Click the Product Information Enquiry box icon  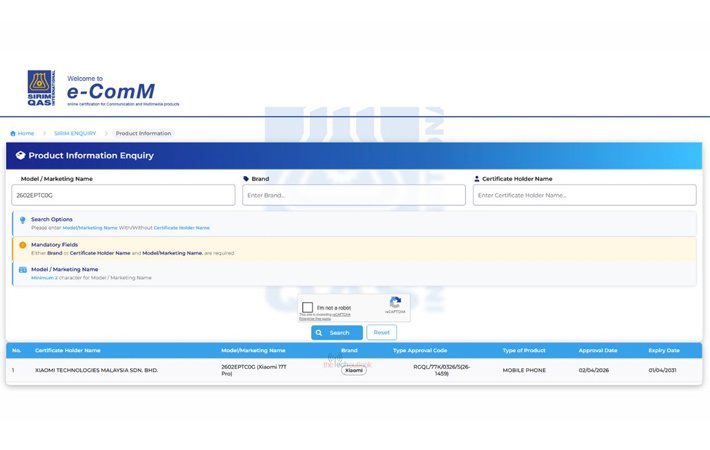click(x=20, y=156)
